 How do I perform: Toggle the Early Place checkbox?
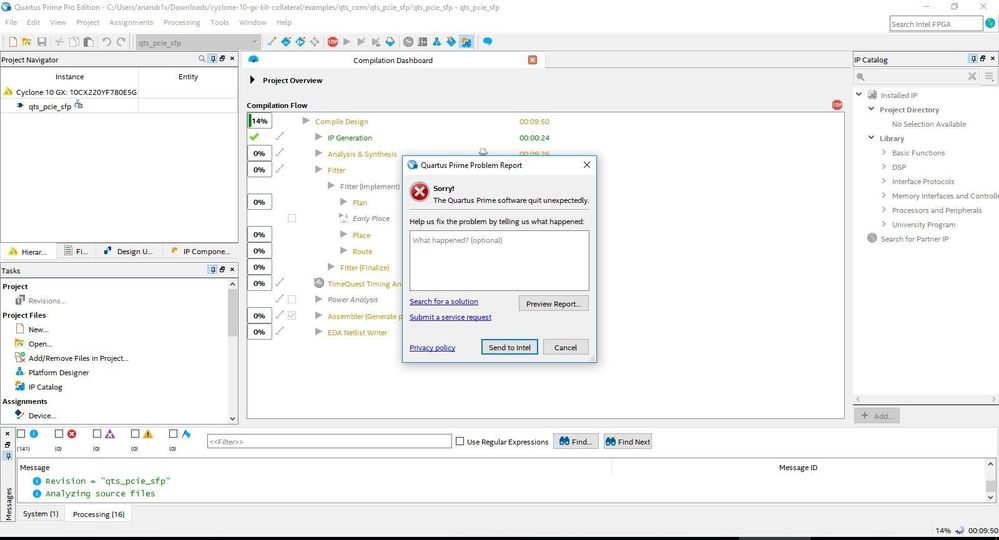click(292, 218)
